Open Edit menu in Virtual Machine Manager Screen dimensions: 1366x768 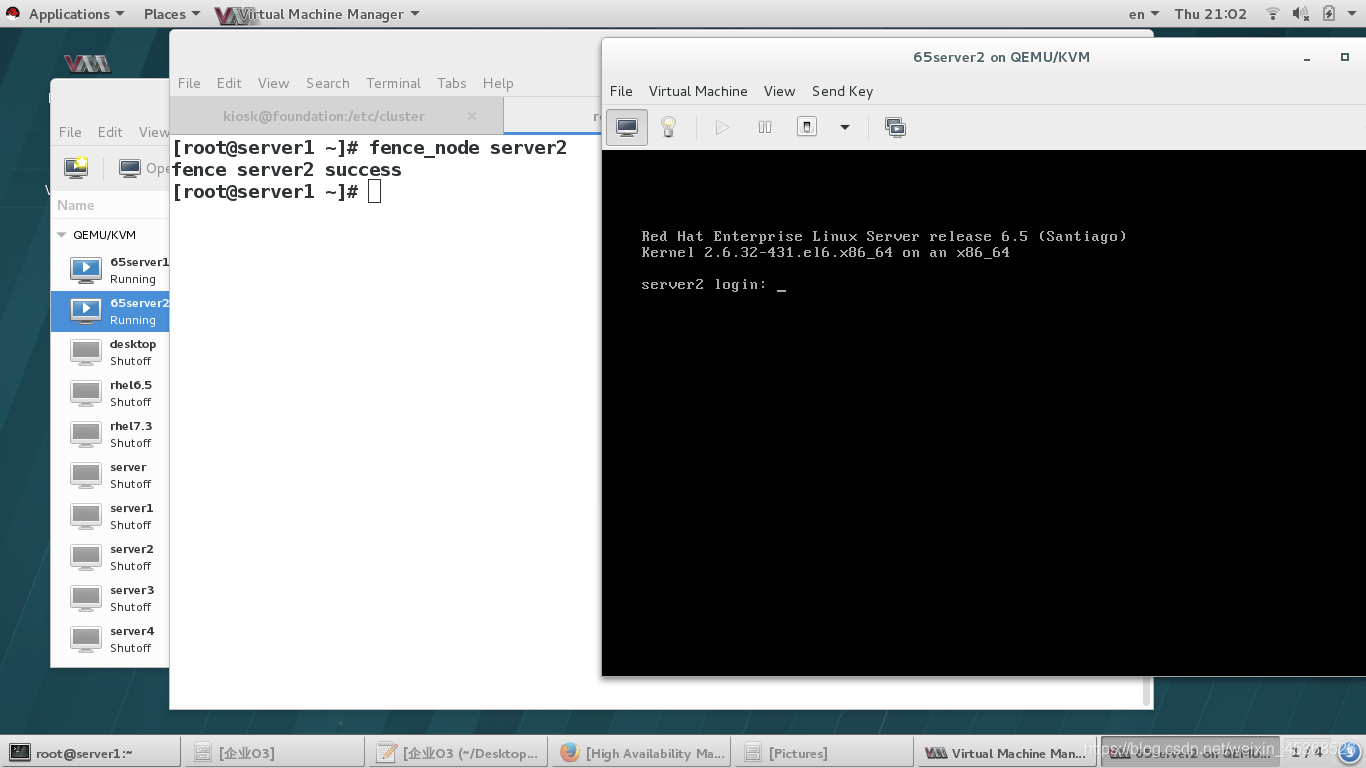[110, 132]
